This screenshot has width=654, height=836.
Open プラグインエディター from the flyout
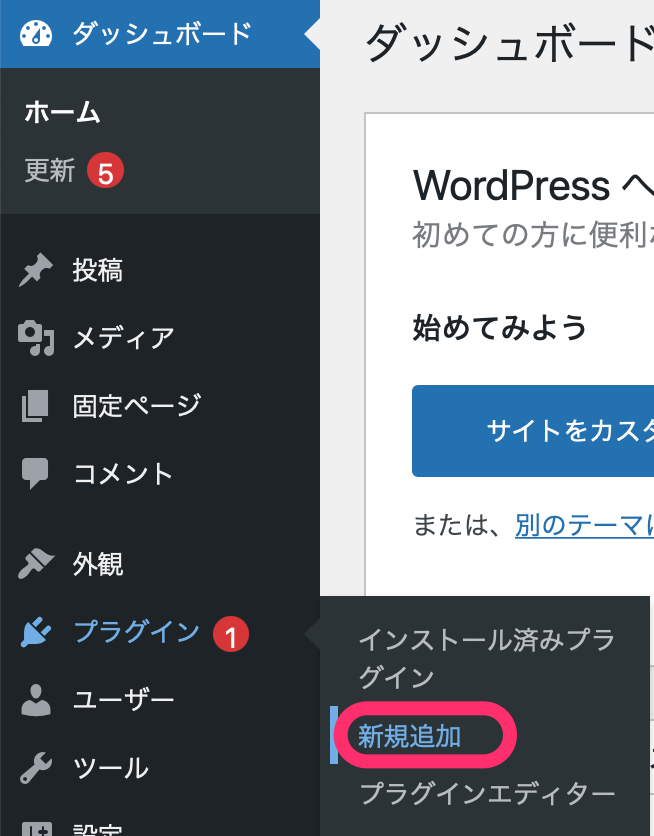point(486,794)
